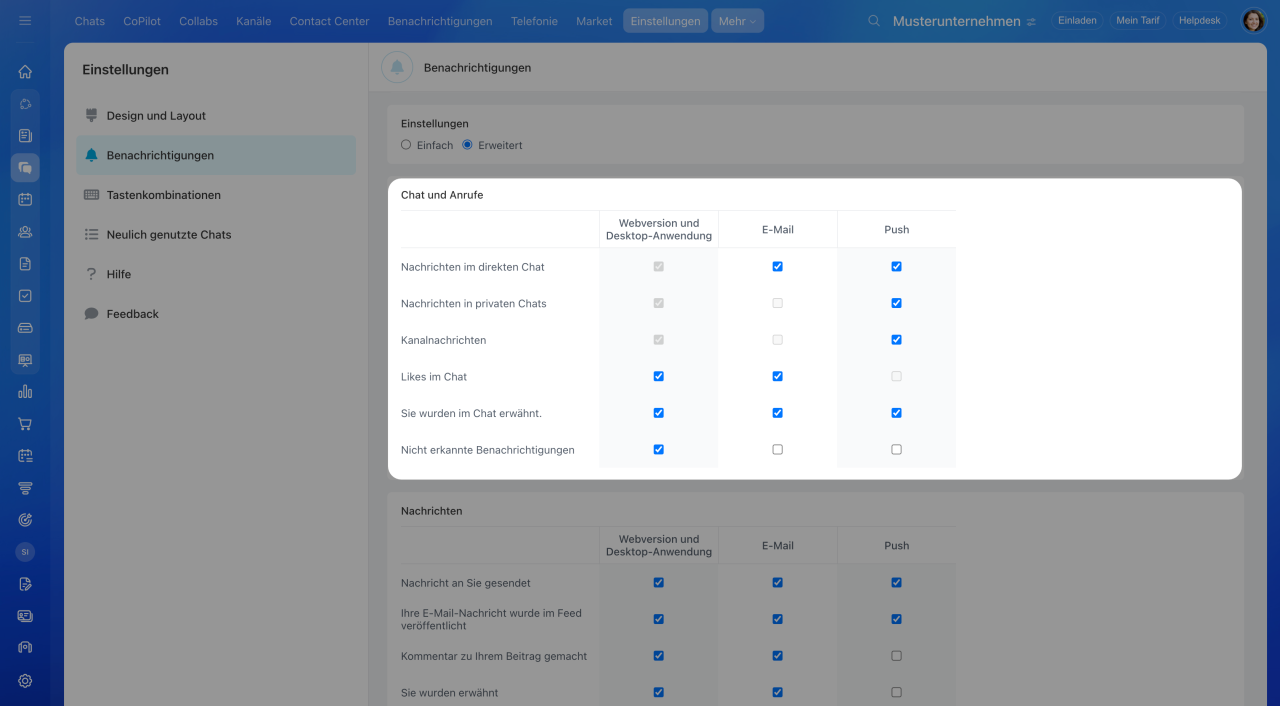Open the CoPilot tab
The image size is (1280, 706).
click(142, 21)
